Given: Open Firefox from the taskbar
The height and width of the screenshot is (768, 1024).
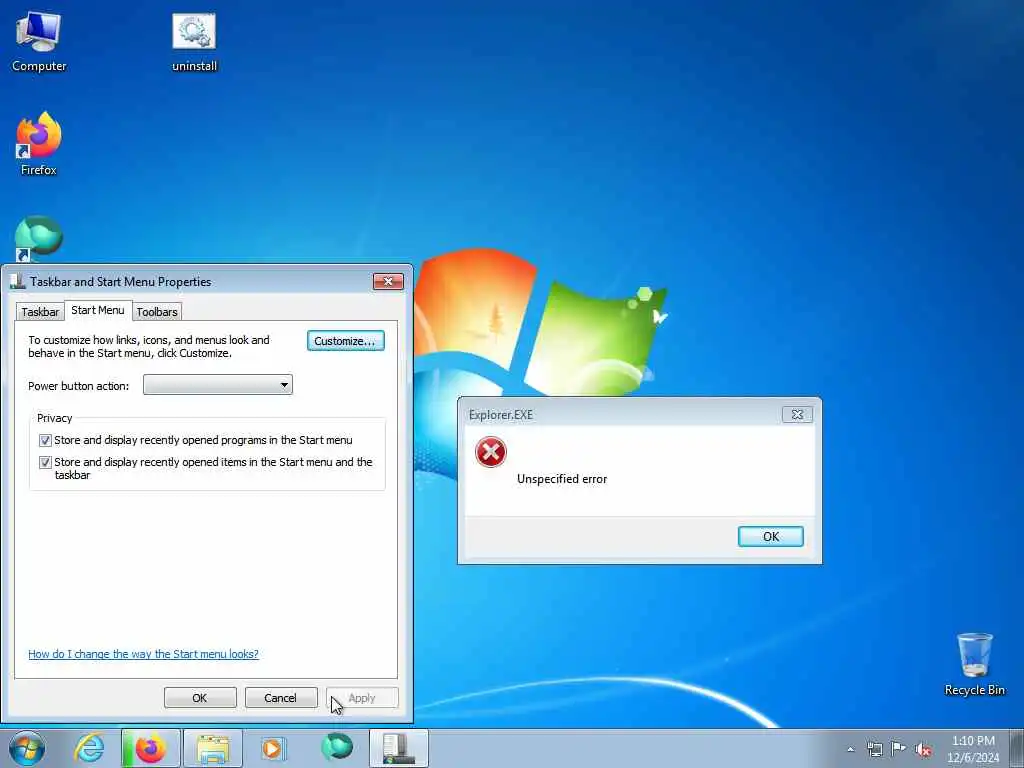Looking at the screenshot, I should [150, 748].
